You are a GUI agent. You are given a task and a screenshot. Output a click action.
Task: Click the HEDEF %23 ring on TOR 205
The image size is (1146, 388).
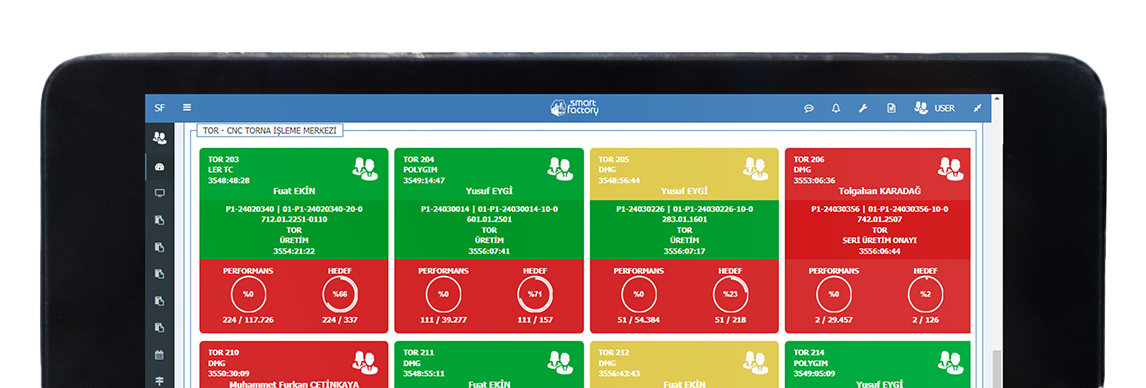click(x=731, y=294)
